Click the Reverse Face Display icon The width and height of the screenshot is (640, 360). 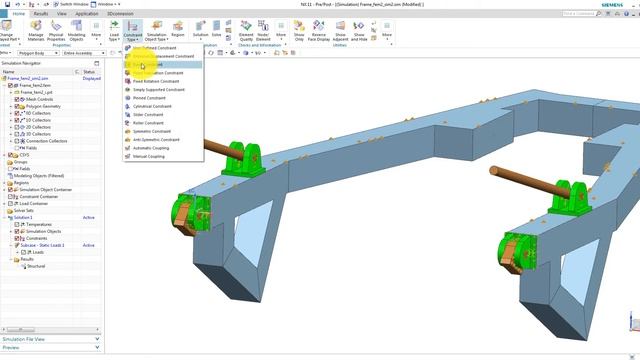coord(319,31)
